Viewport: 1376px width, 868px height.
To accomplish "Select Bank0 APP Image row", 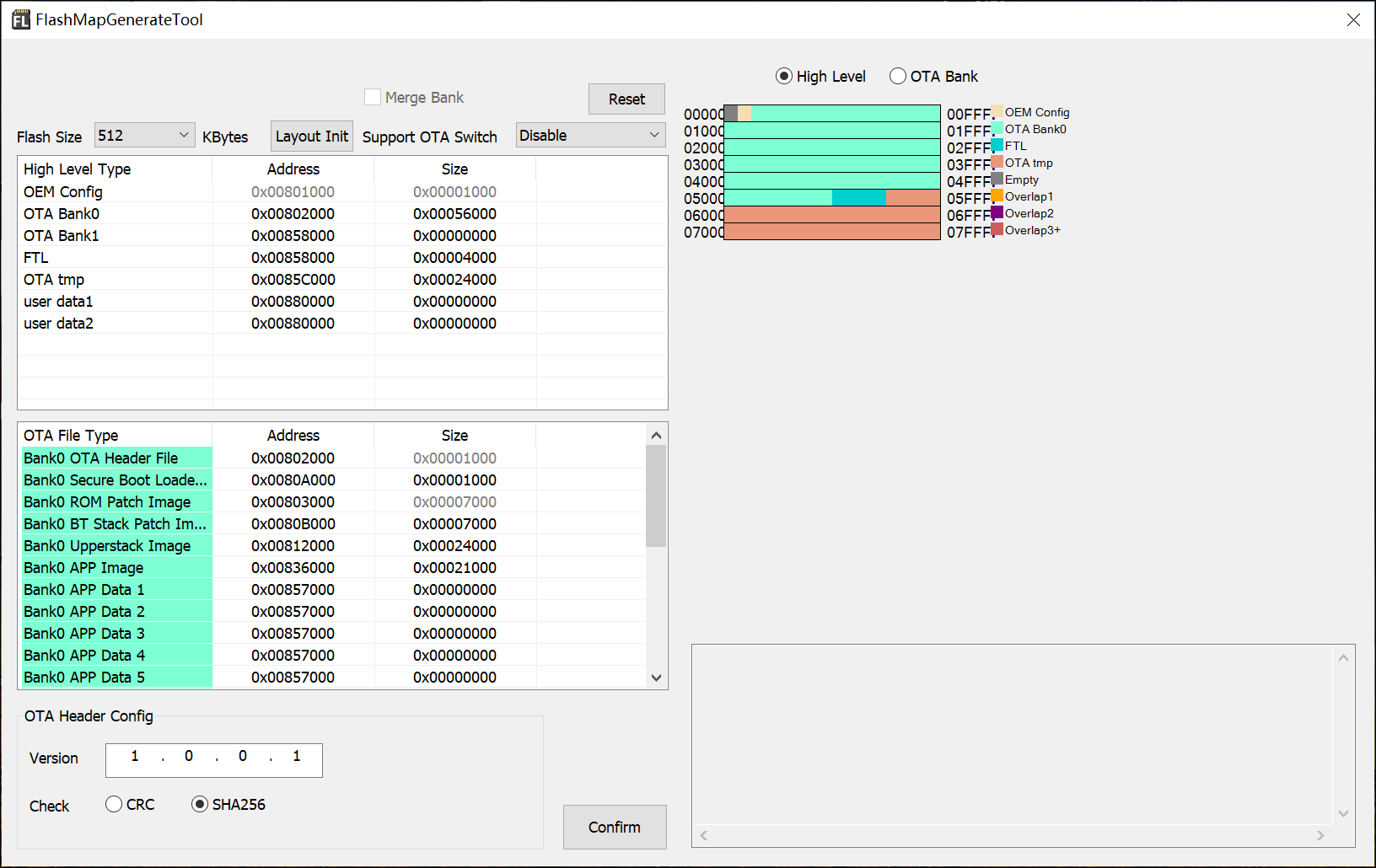I will (332, 568).
